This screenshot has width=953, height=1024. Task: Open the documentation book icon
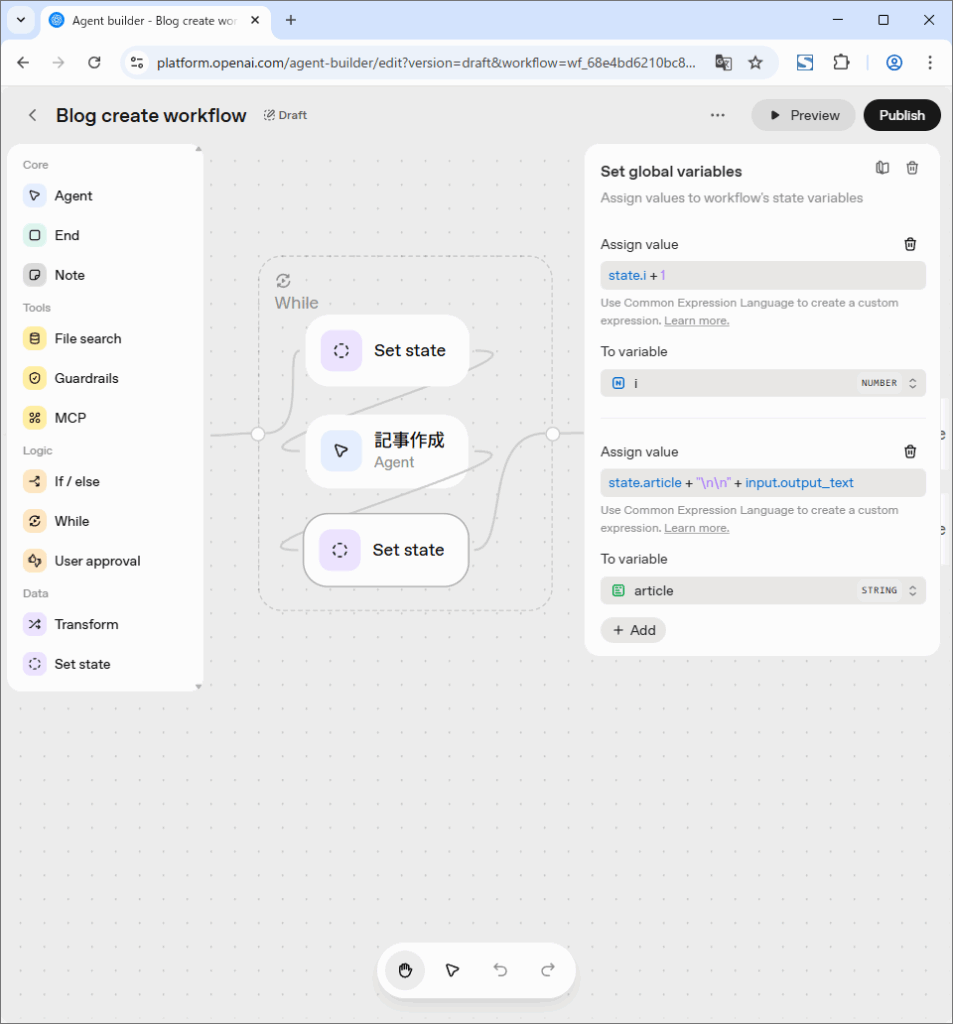(882, 168)
